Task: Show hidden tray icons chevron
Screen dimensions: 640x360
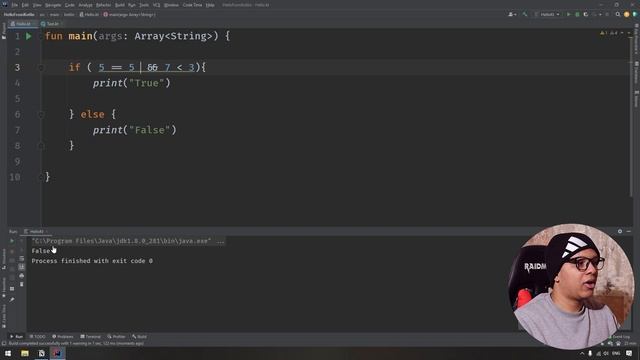Action: click(582, 353)
